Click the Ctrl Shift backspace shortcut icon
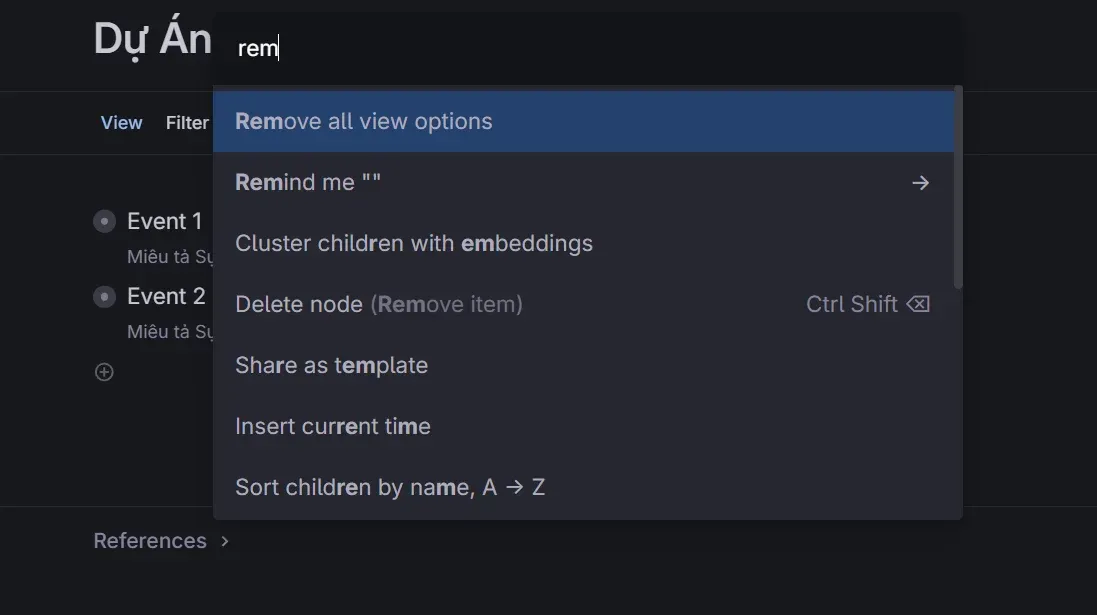 pos(917,304)
